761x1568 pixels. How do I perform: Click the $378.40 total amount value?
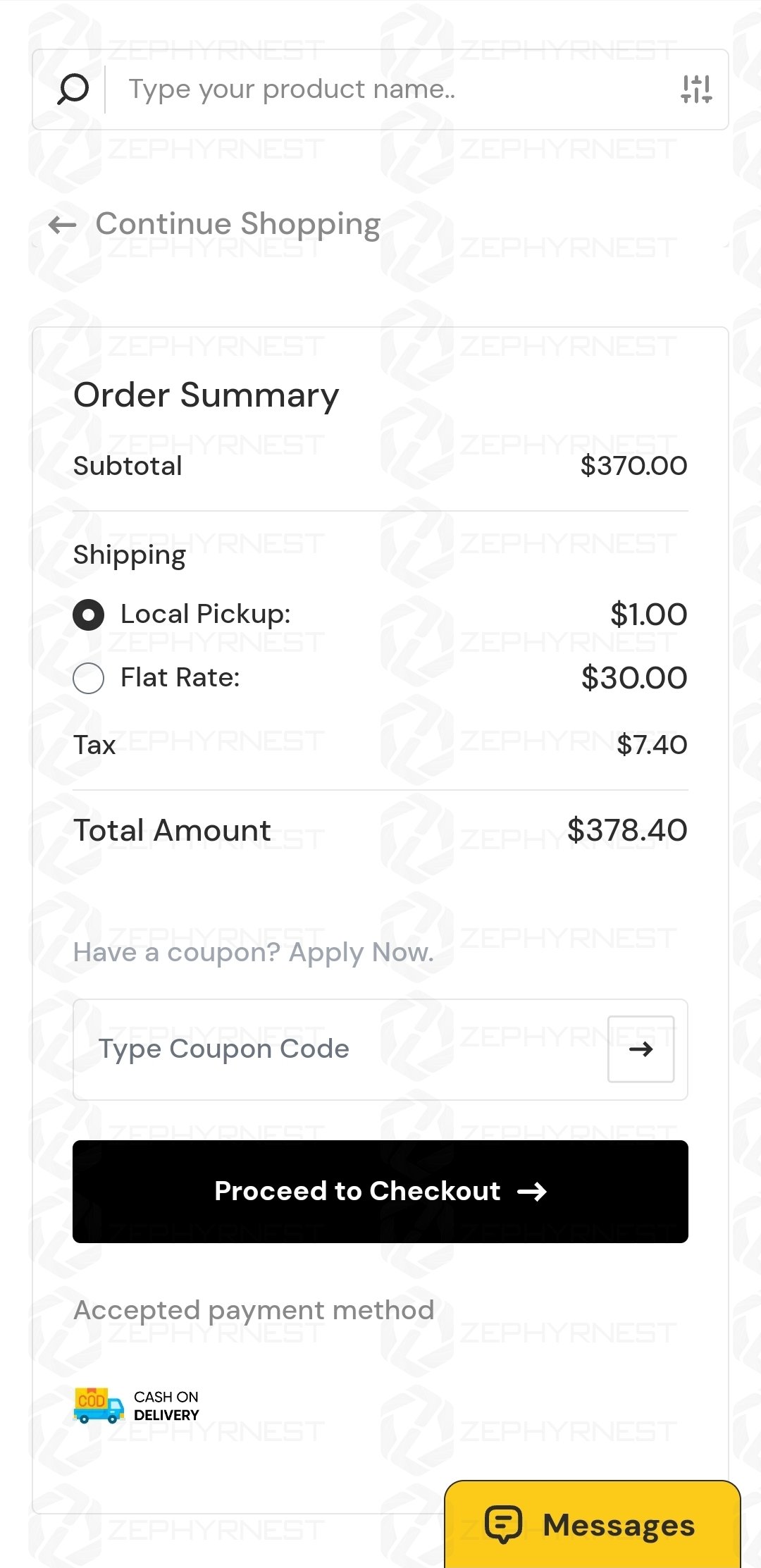[626, 830]
